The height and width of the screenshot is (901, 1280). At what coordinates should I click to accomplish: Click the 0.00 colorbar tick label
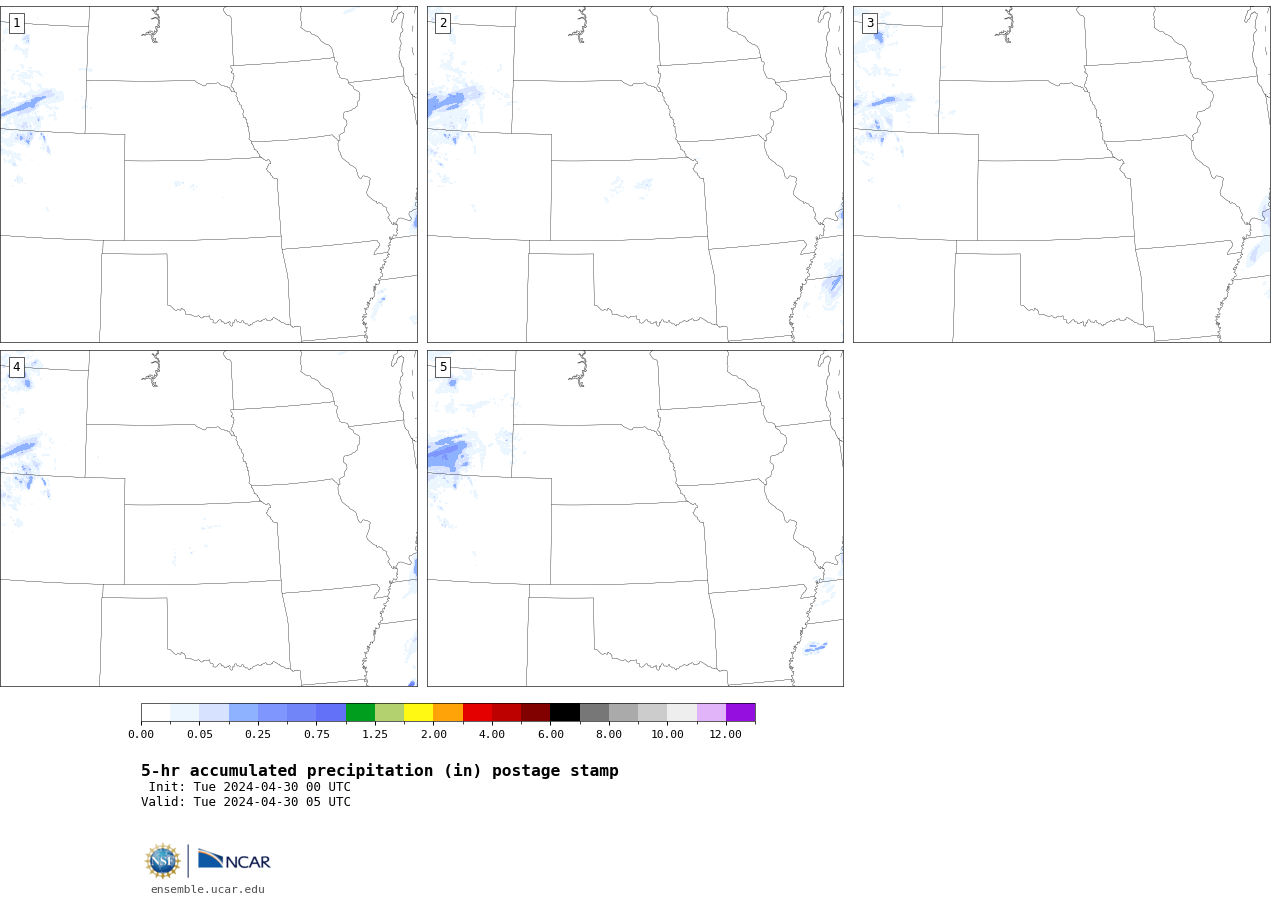tap(141, 735)
